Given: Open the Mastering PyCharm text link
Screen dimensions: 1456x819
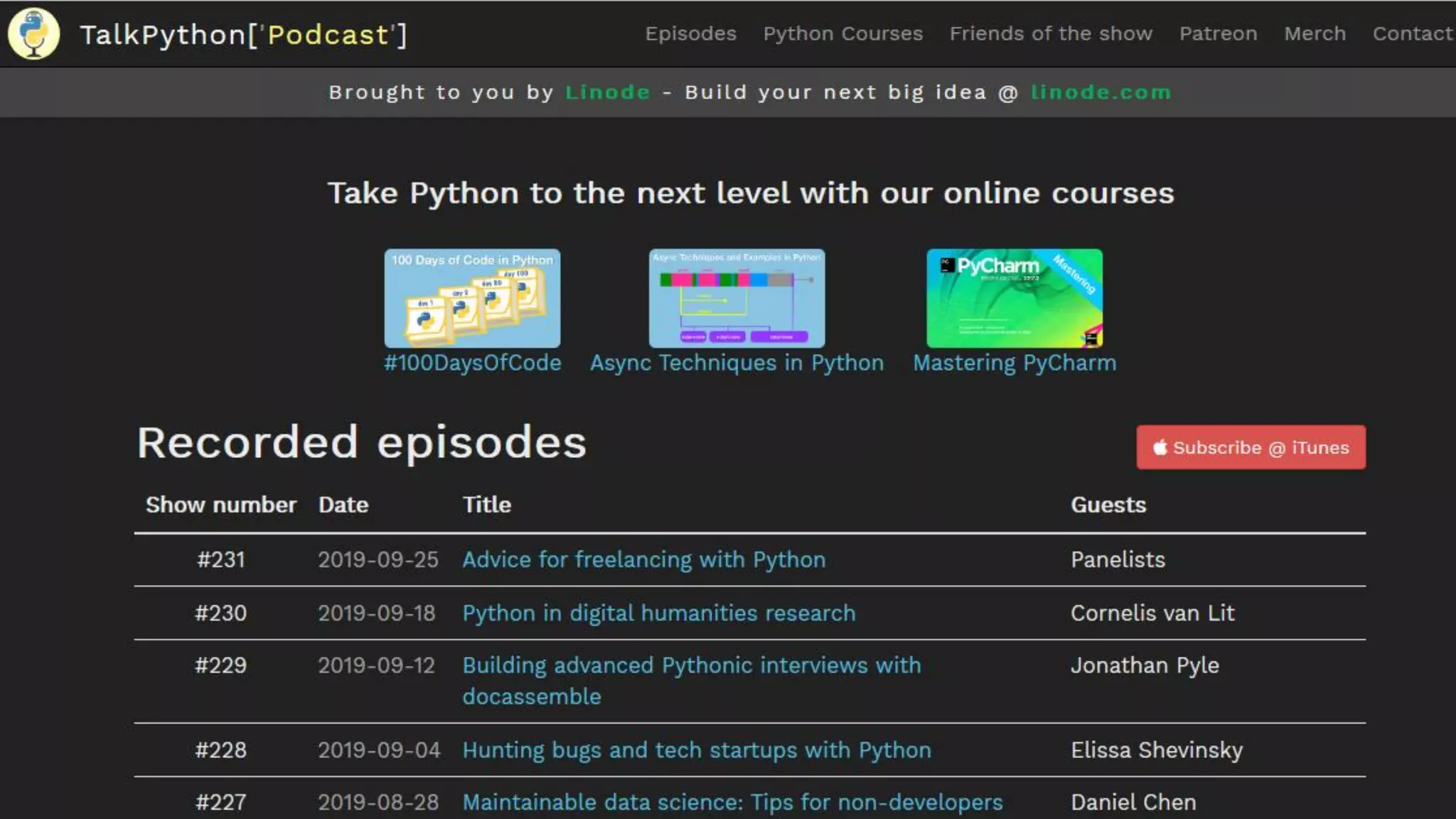Looking at the screenshot, I should point(1015,363).
